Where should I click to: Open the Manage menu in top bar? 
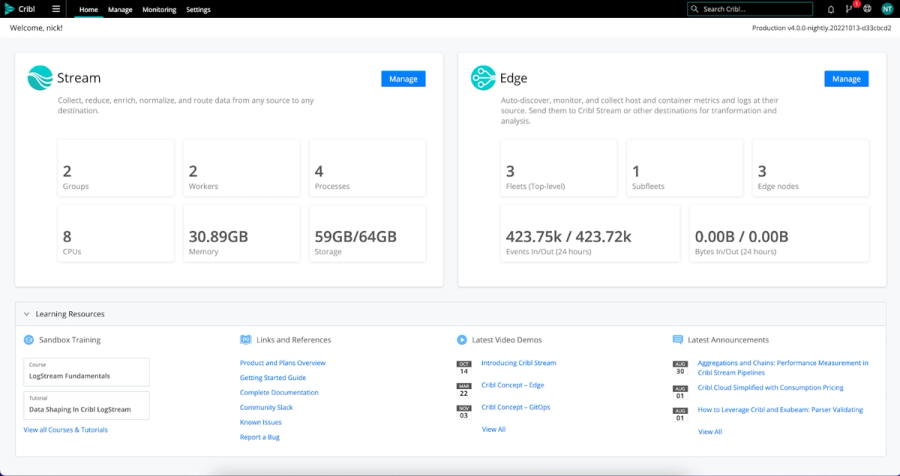coord(120,10)
